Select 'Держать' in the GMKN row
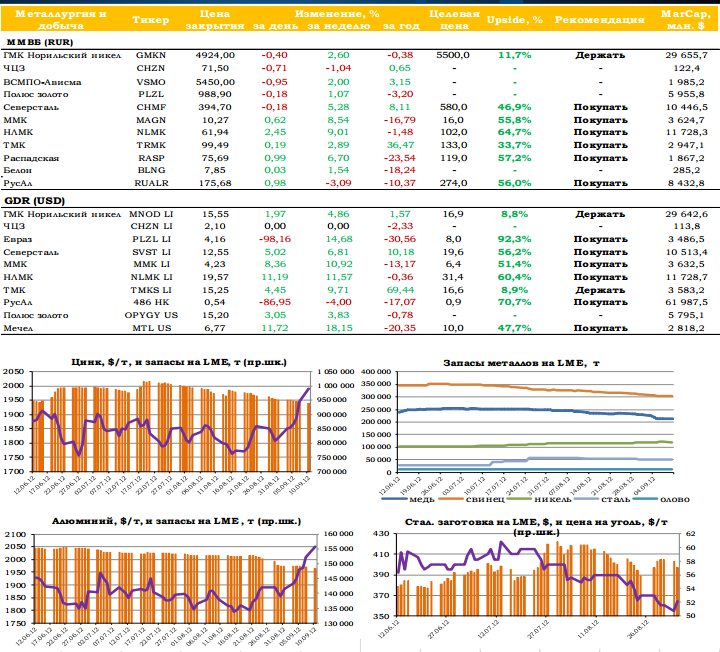 pyautogui.click(x=600, y=56)
